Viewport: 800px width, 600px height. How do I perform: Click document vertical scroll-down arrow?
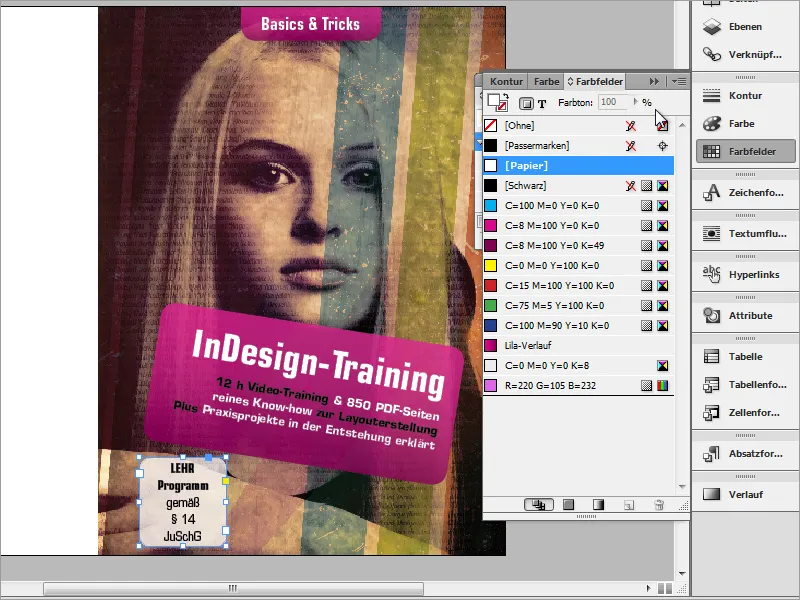[x=682, y=574]
